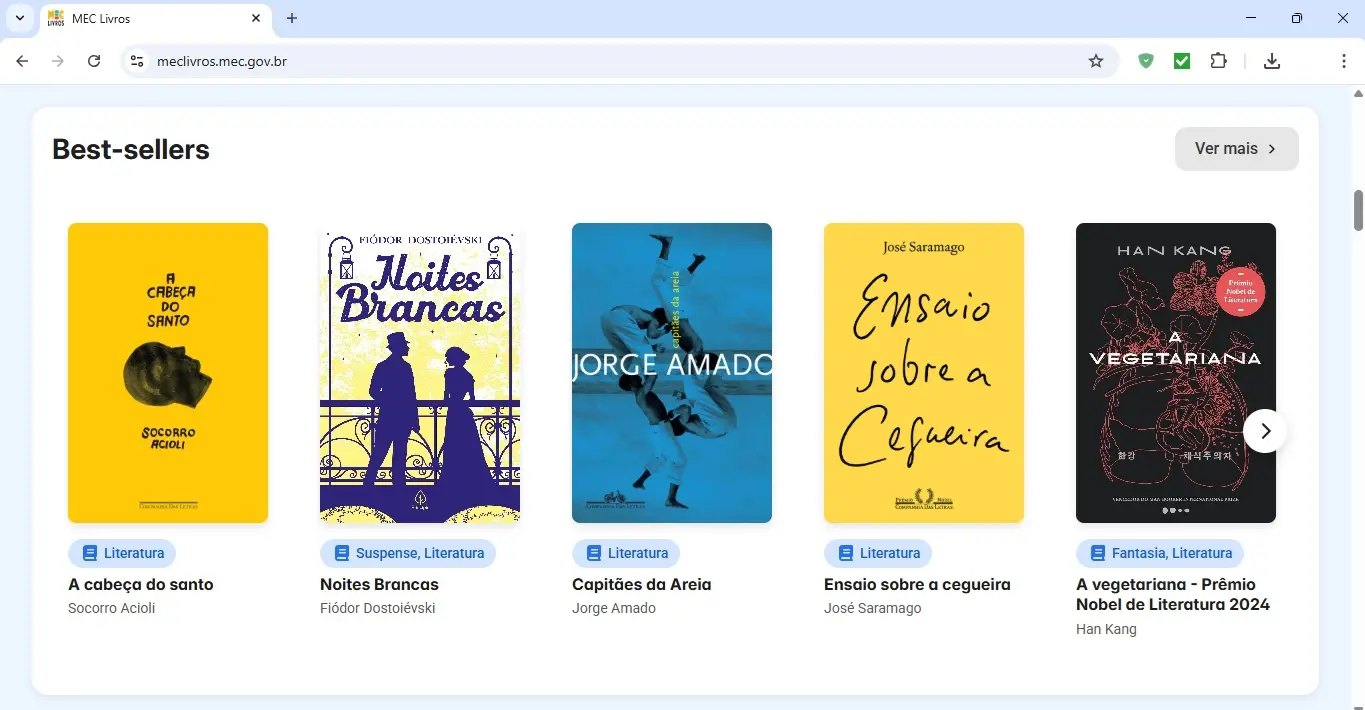The image size is (1365, 710).
Task: Bookmark this page with the star icon
Action: tap(1096, 61)
